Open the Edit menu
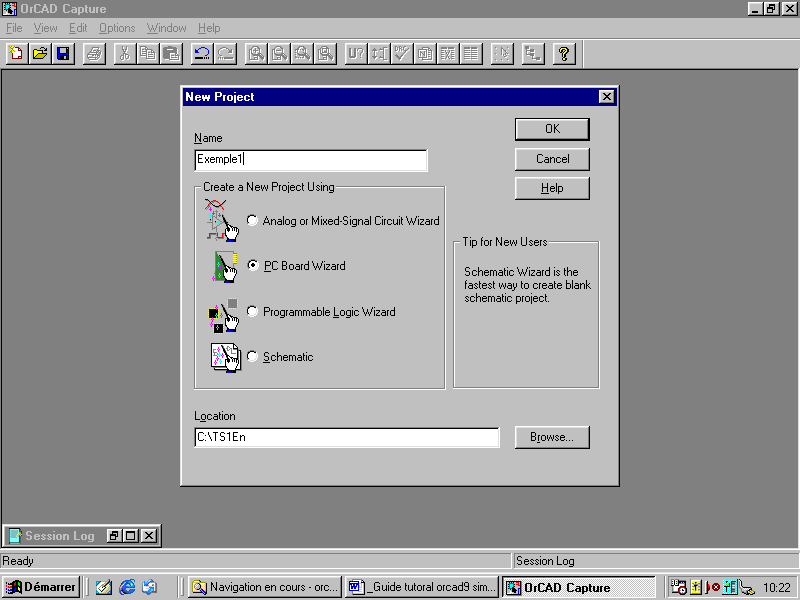The width and height of the screenshot is (800, 600). click(x=78, y=28)
